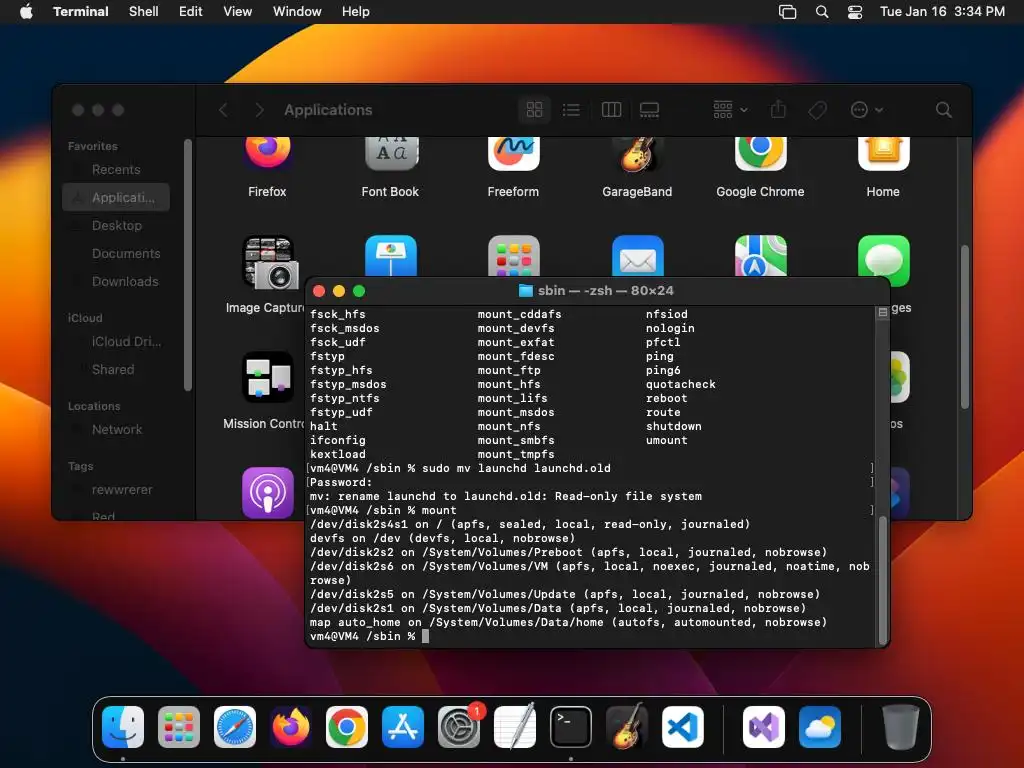Viewport: 1024px width, 768px height.
Task: Open the Finder group-by dropdown
Action: [730, 110]
